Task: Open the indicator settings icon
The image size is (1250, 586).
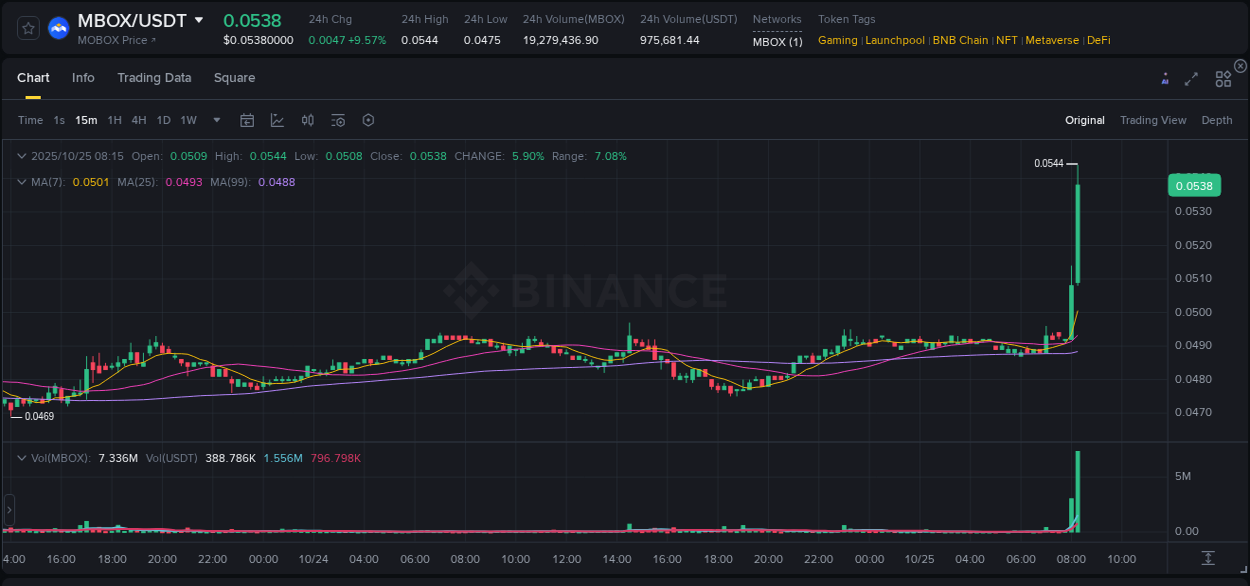Action: point(338,119)
